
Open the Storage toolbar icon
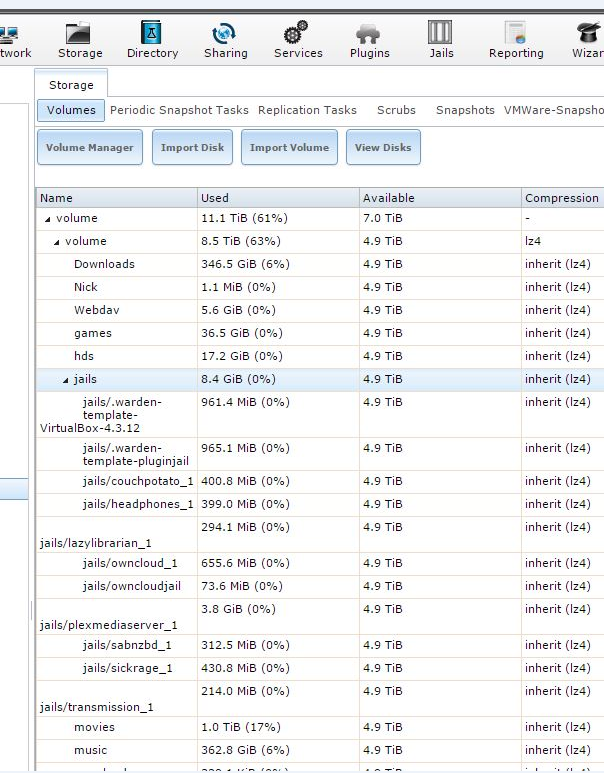pos(80,40)
